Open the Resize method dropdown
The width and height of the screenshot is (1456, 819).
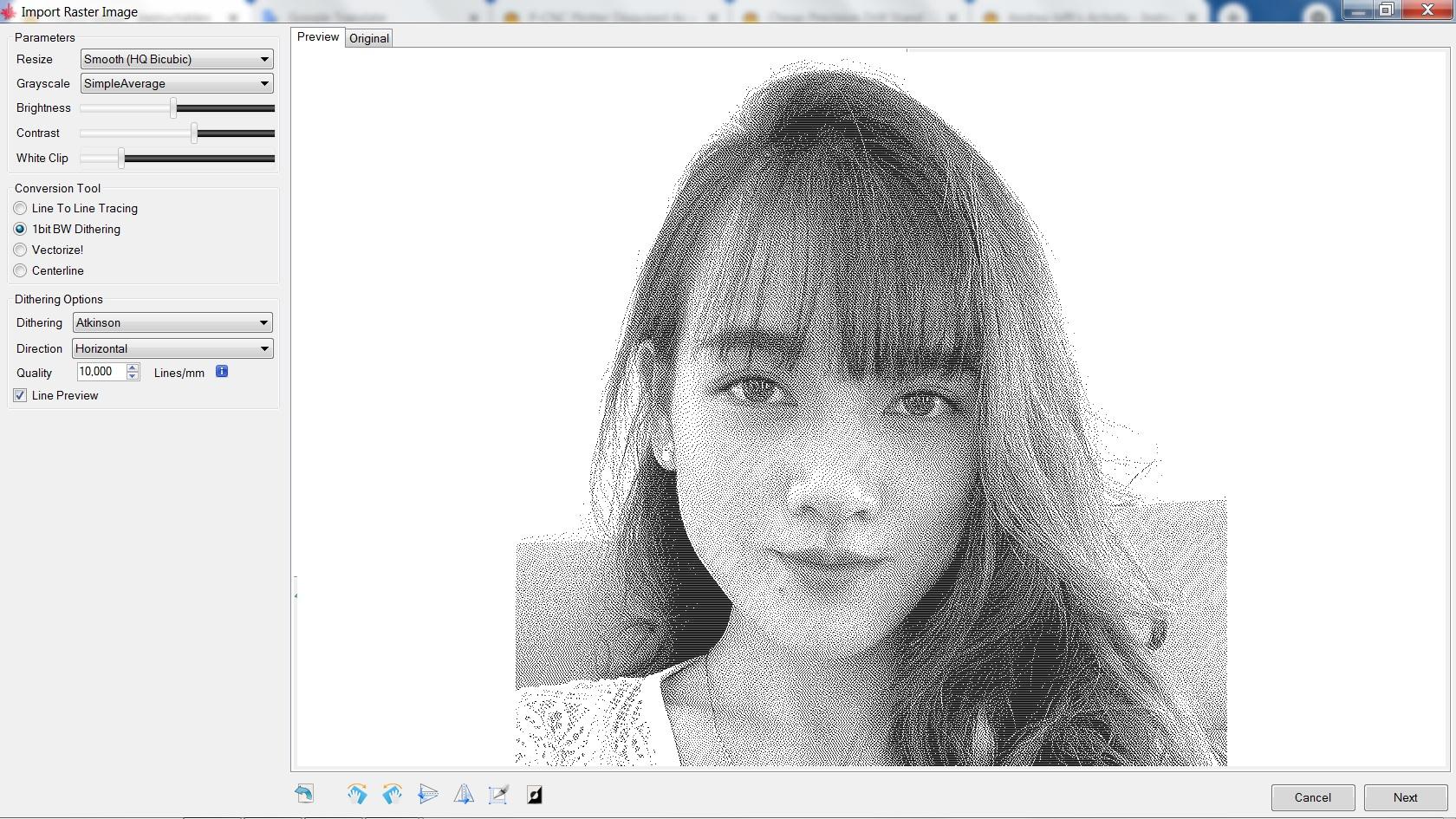click(177, 59)
